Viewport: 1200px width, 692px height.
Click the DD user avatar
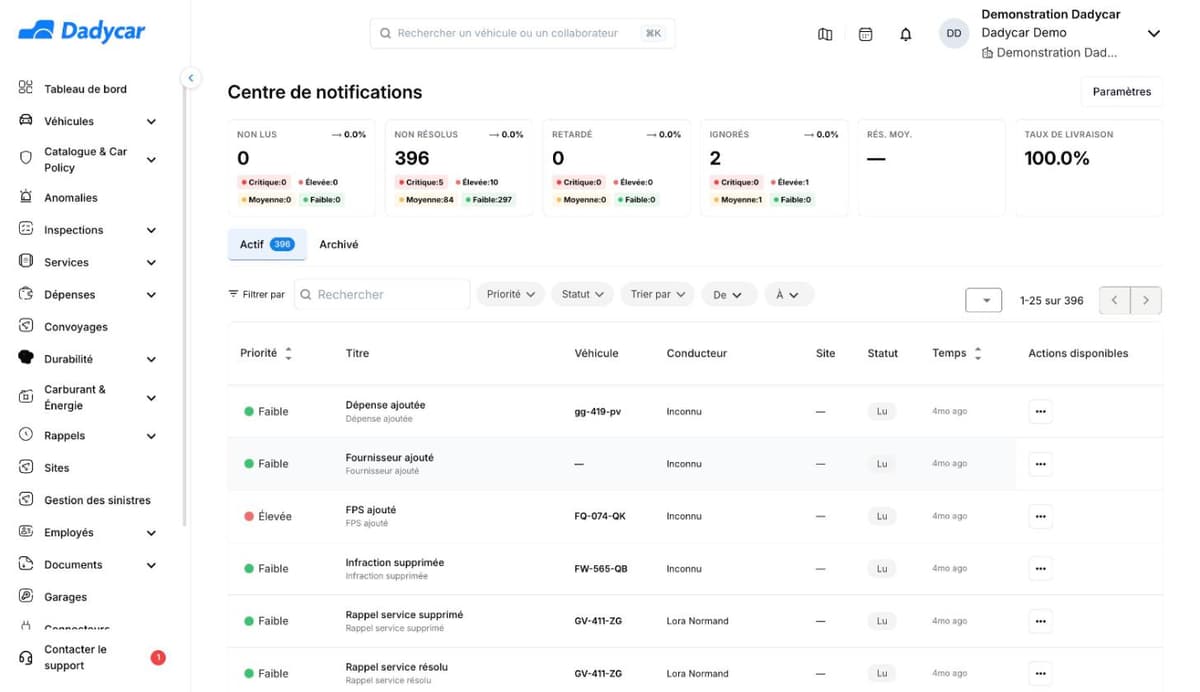(954, 33)
